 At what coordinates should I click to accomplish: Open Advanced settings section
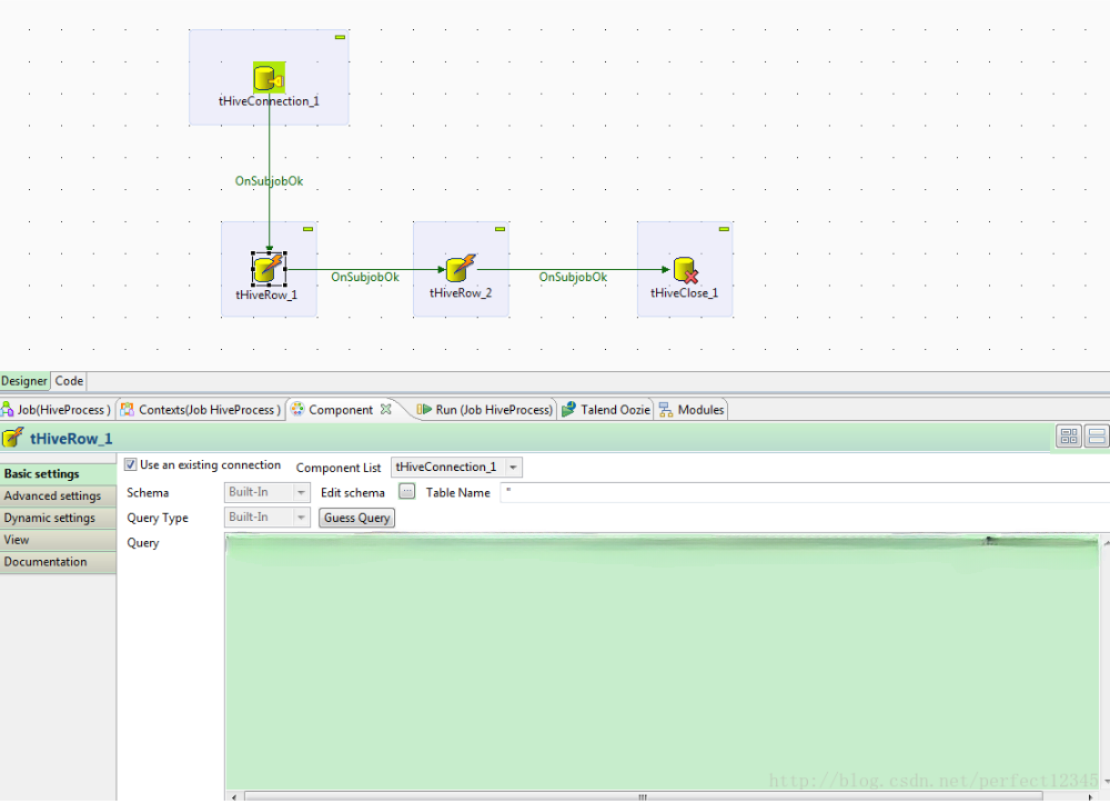(53, 496)
